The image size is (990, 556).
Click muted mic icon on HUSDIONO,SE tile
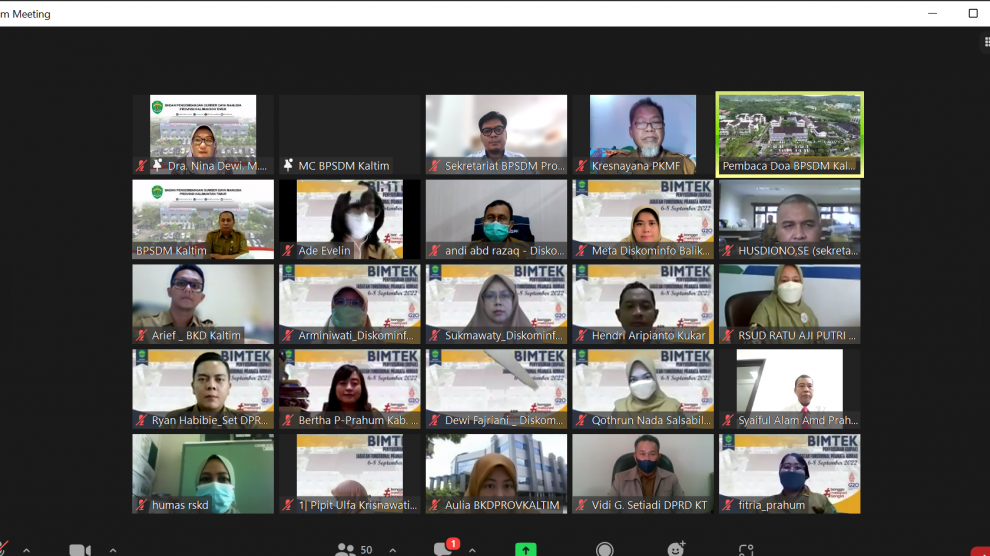(727, 251)
